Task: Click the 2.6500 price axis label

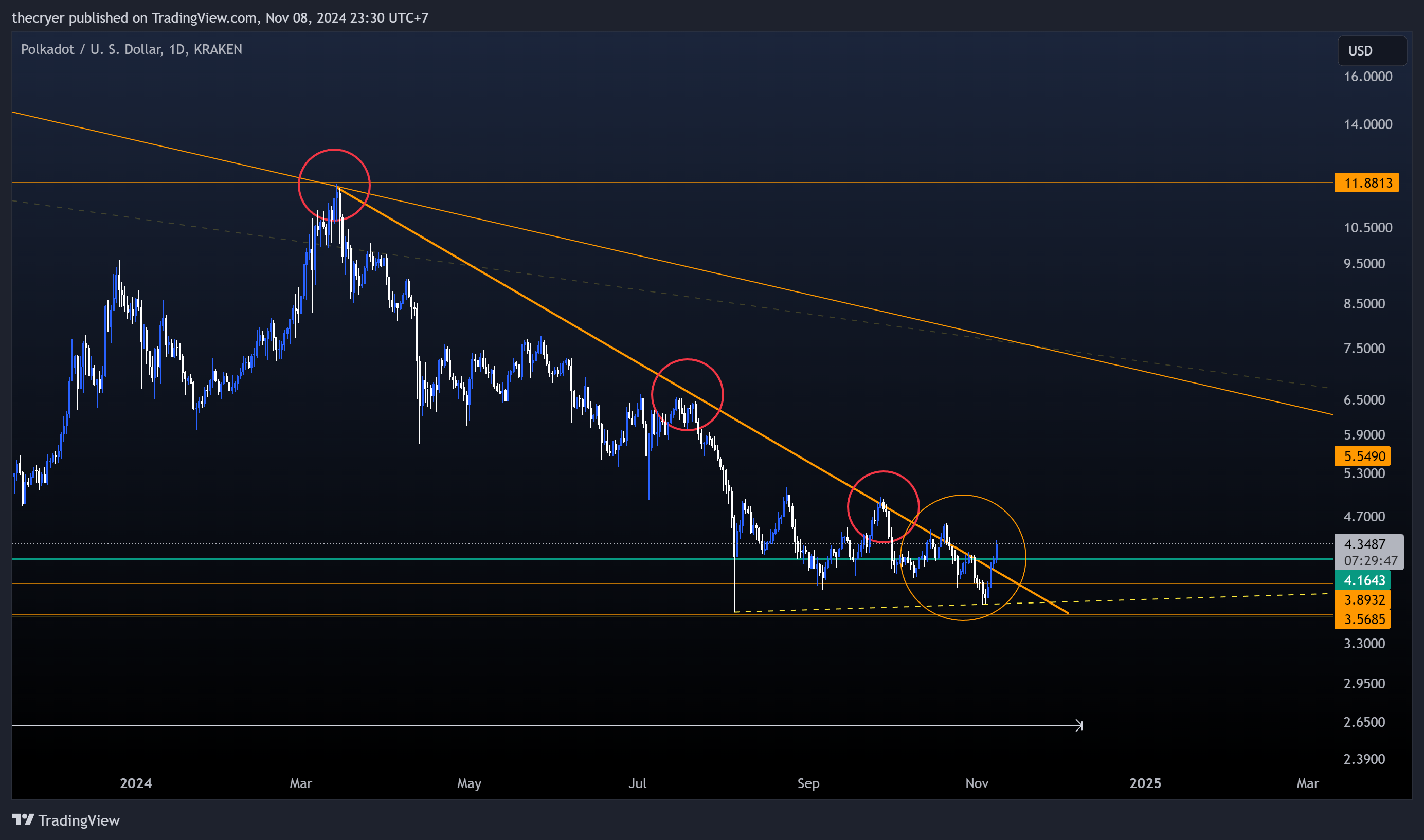Action: point(1364,722)
